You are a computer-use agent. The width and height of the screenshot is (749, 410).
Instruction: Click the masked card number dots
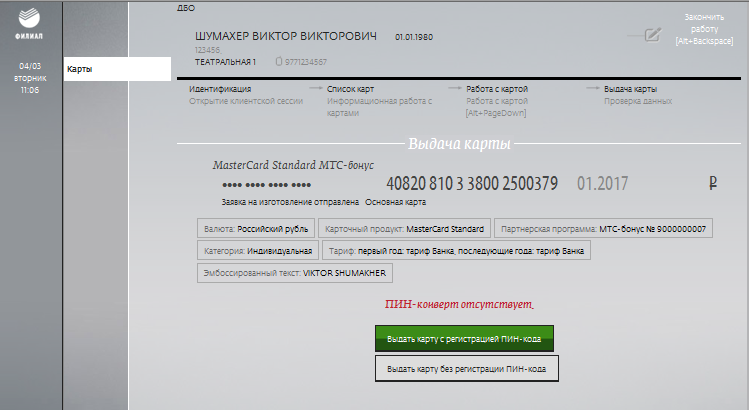click(267, 184)
